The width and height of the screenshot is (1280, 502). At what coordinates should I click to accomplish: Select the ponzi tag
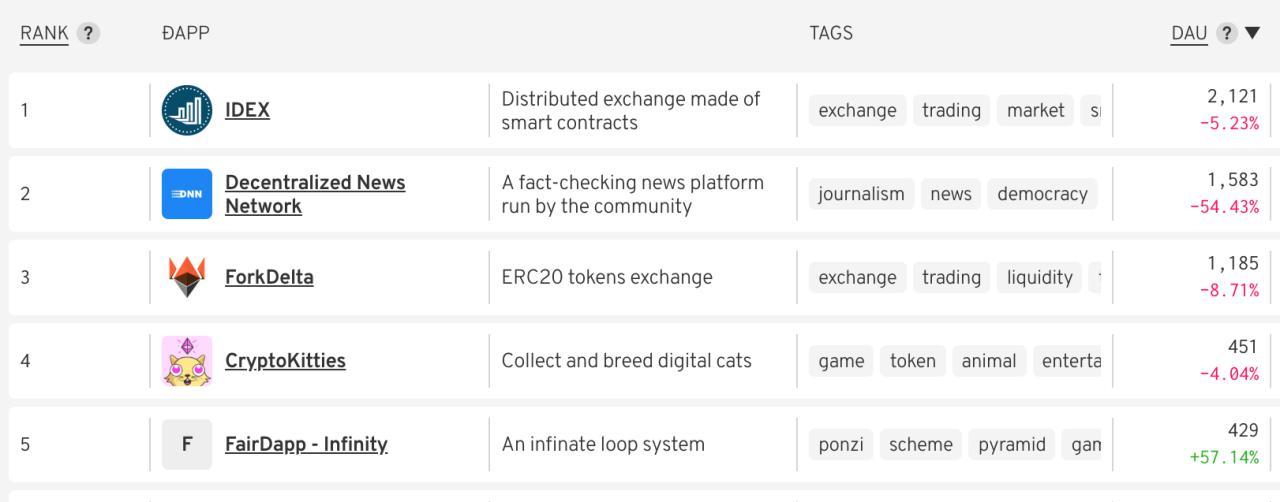[x=841, y=444]
